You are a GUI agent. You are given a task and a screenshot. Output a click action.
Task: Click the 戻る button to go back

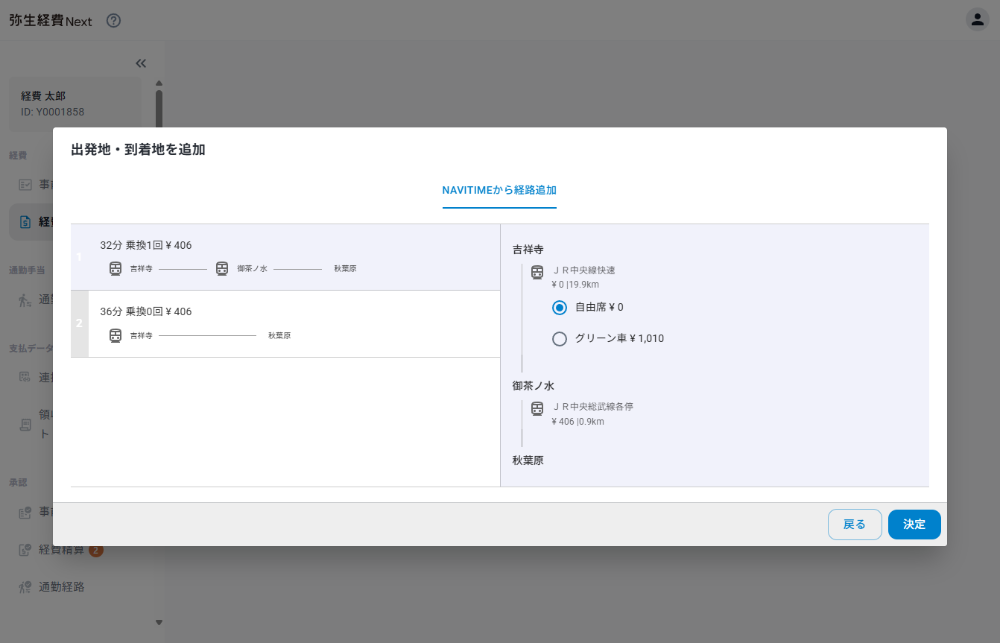(x=854, y=524)
